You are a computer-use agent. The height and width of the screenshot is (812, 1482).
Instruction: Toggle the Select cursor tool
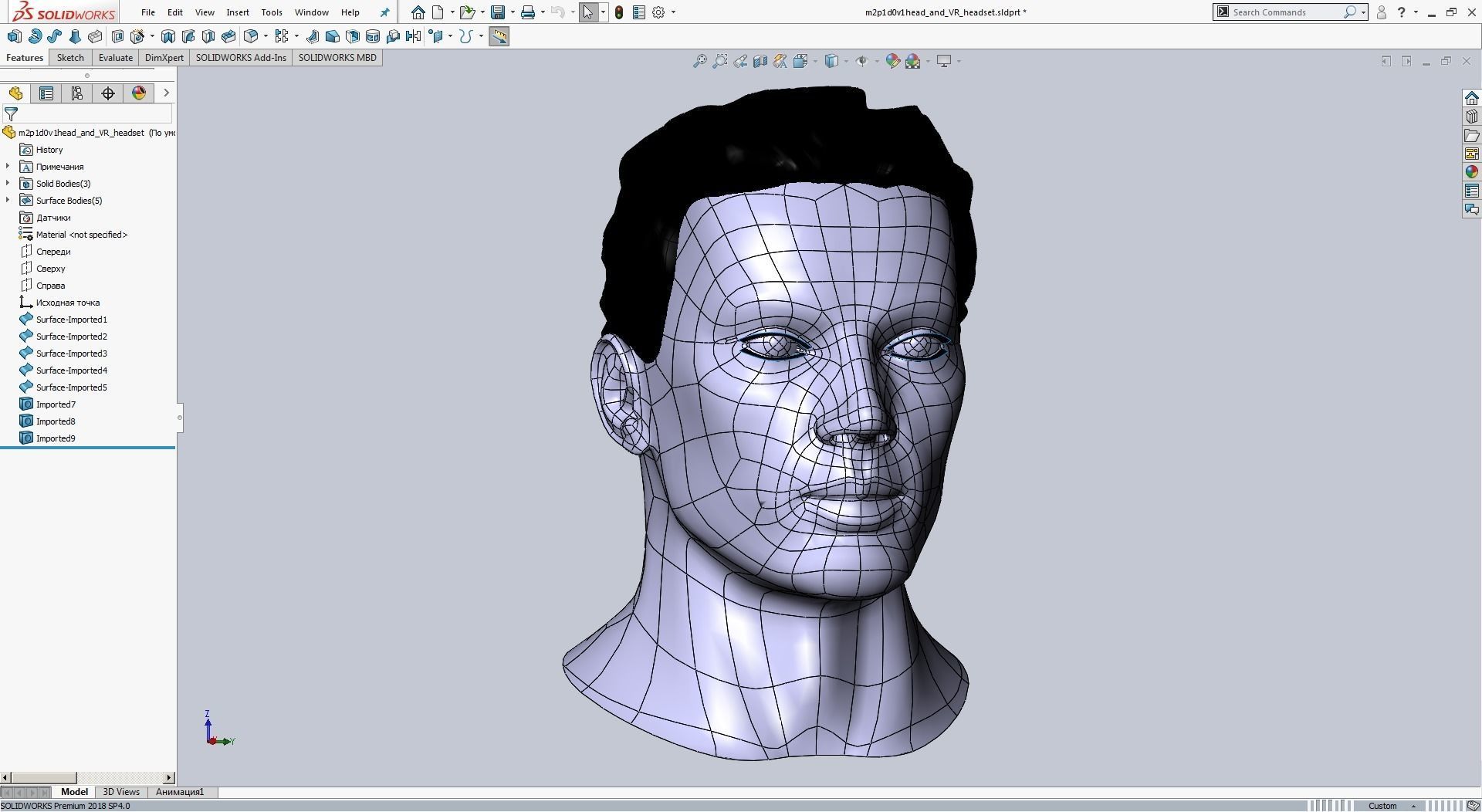(588, 12)
